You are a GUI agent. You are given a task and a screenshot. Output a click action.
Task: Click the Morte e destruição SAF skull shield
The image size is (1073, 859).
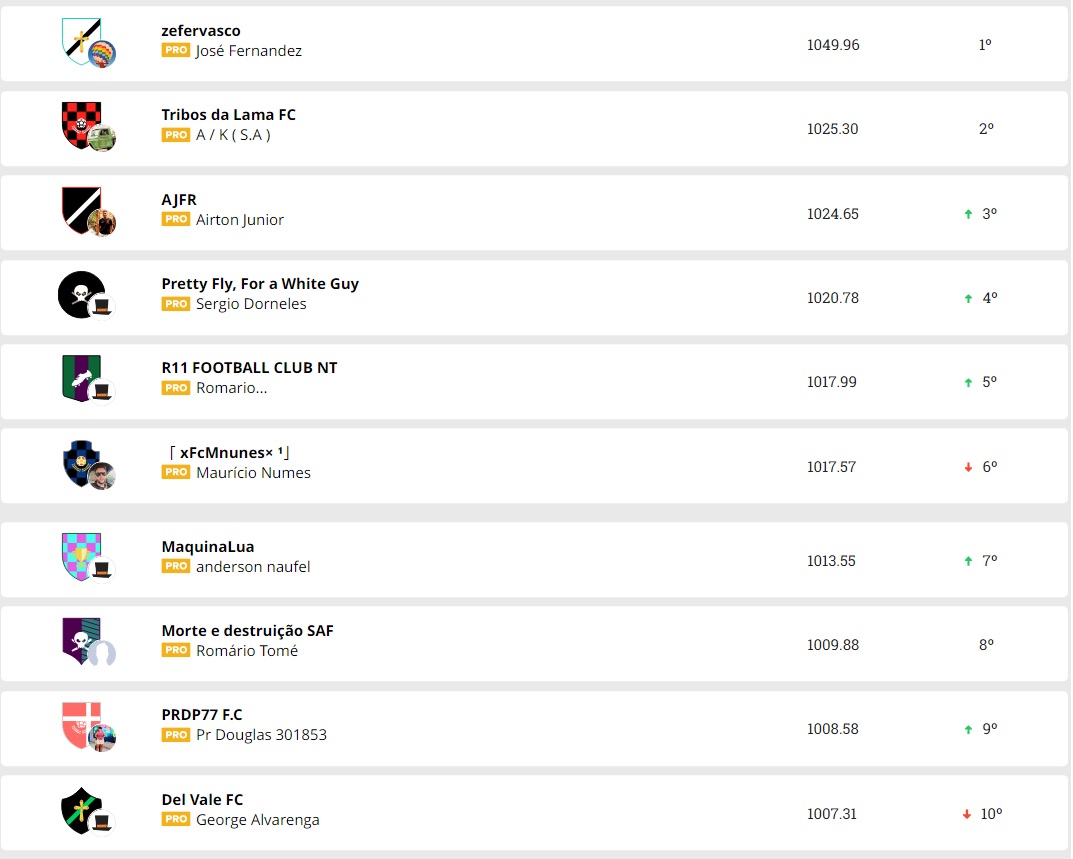point(78,640)
